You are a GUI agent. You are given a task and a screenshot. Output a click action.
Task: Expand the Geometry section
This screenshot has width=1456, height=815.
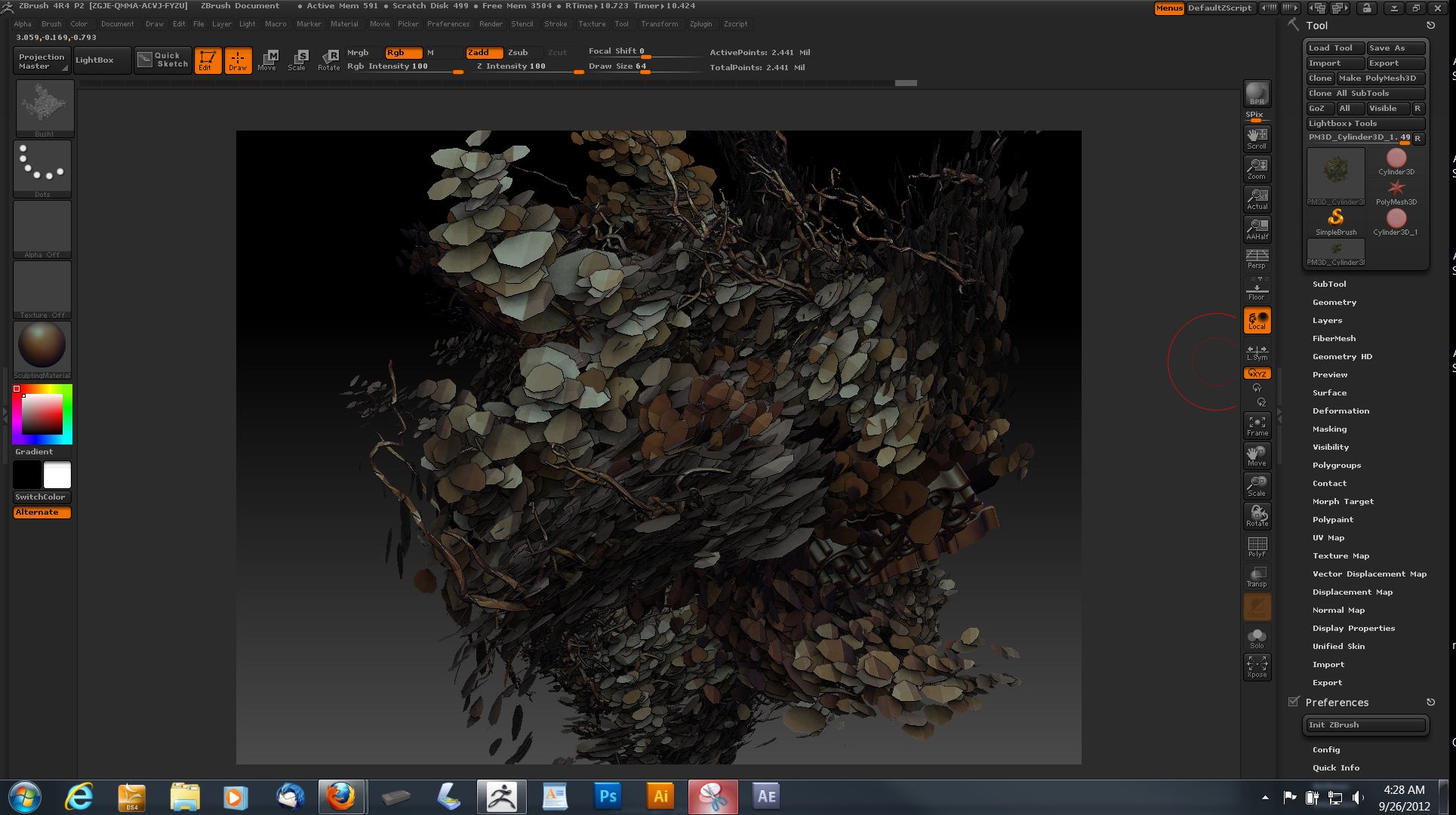click(1334, 302)
